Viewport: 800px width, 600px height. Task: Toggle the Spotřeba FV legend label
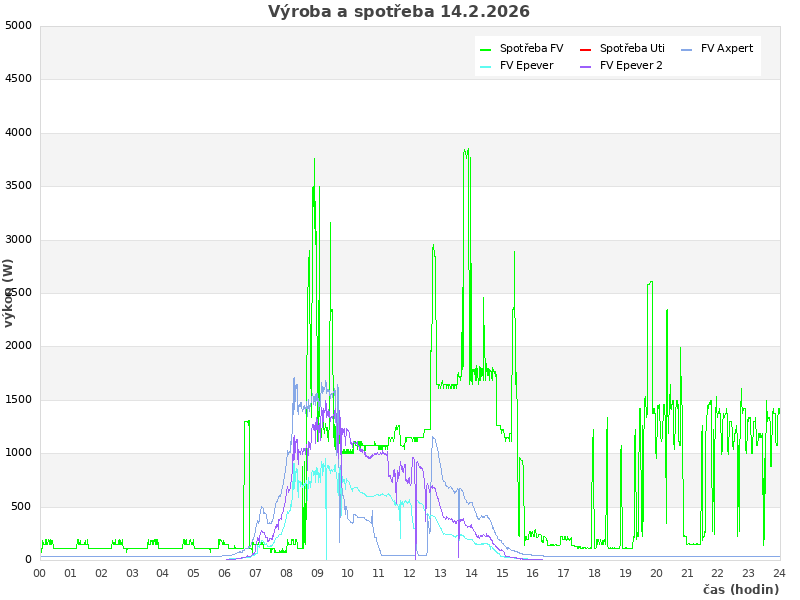click(531, 49)
